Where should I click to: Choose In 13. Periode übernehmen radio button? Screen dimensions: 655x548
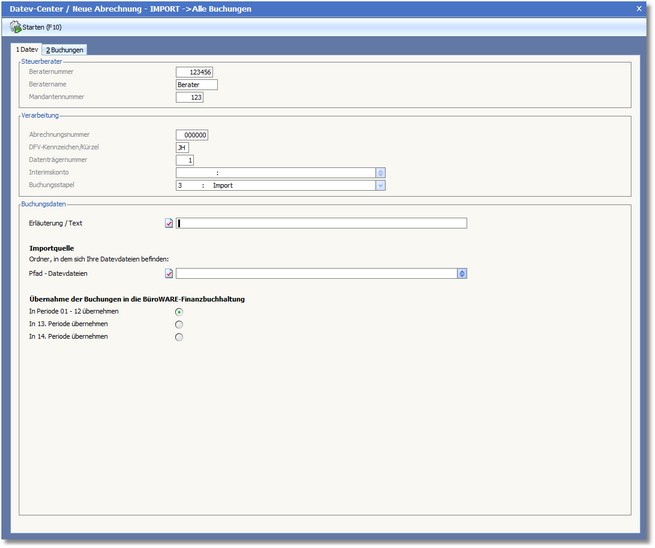pyautogui.click(x=179, y=324)
